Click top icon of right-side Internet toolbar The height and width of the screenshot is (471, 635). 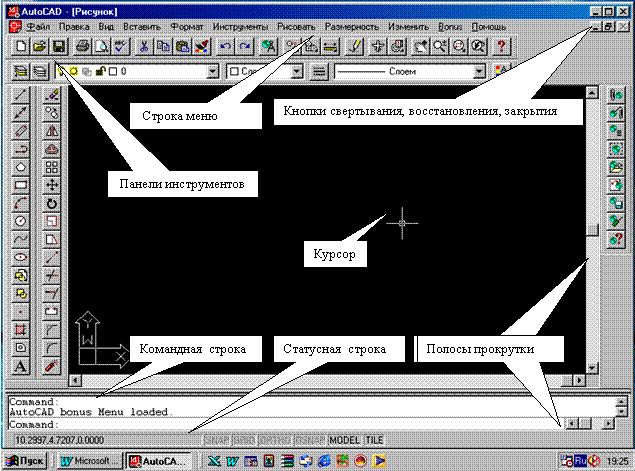(616, 95)
